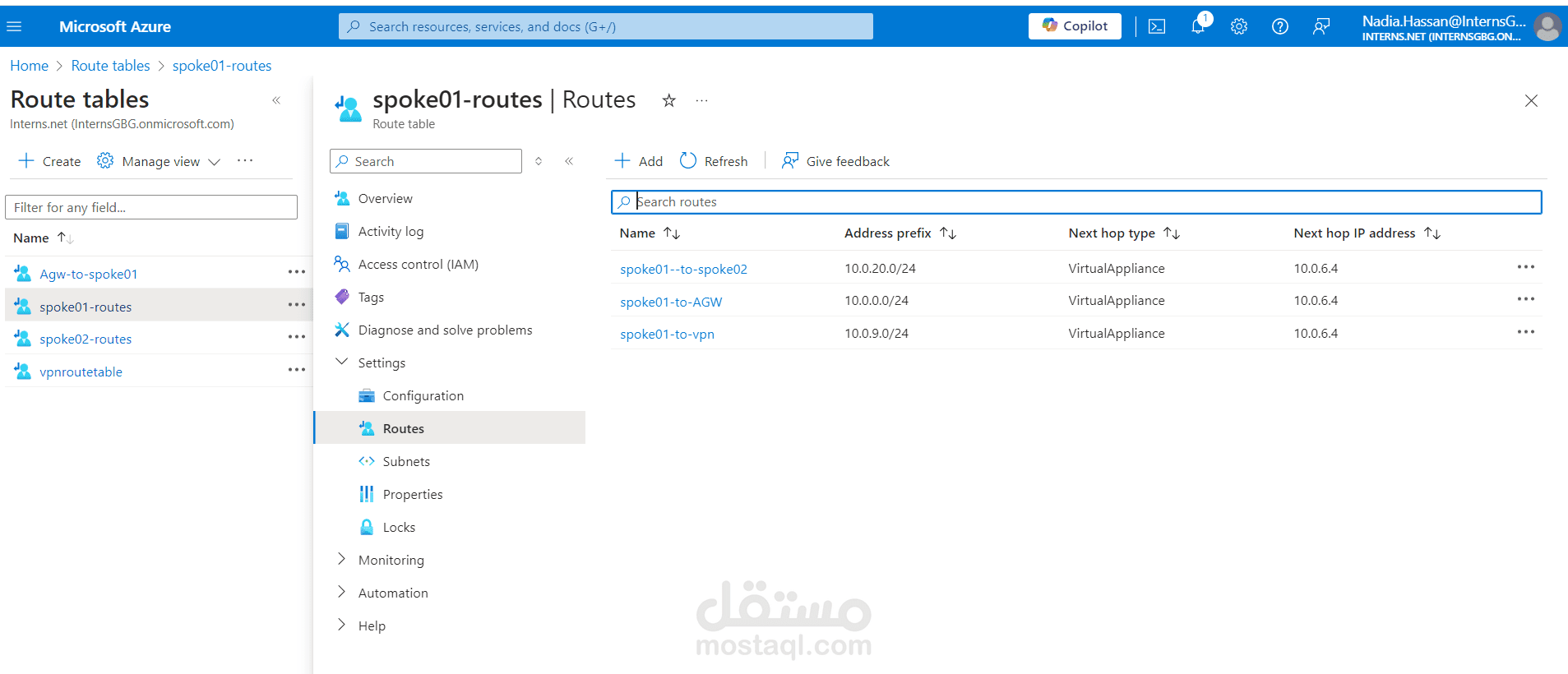
Task: Click Create to add a route table
Action: [x=49, y=161]
